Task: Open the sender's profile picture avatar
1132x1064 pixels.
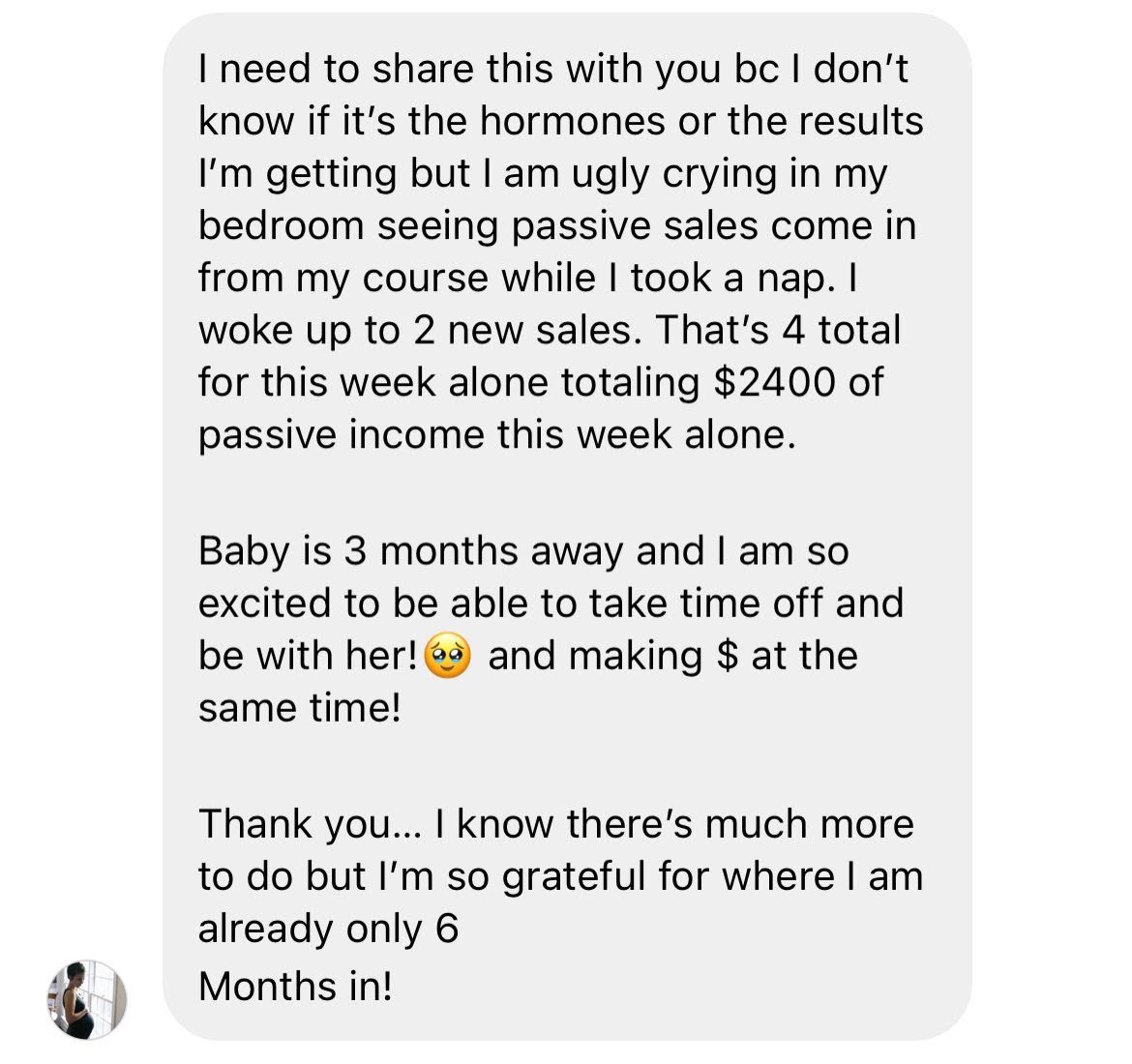Action: click(87, 1000)
